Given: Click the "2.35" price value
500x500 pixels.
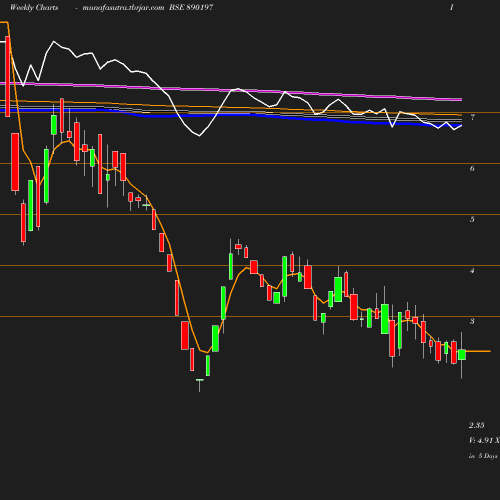Looking at the screenshot, I should point(477,425).
